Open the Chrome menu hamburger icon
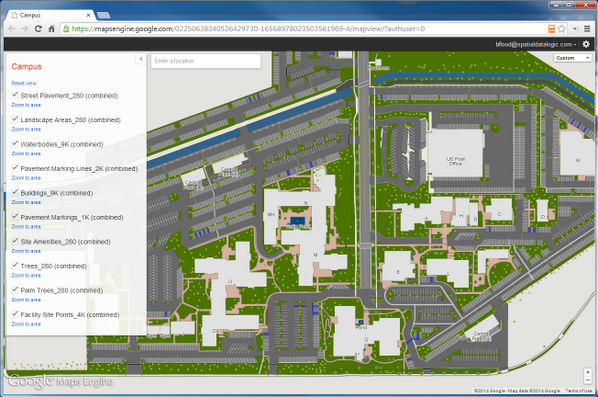The image size is (598, 397). (x=587, y=29)
